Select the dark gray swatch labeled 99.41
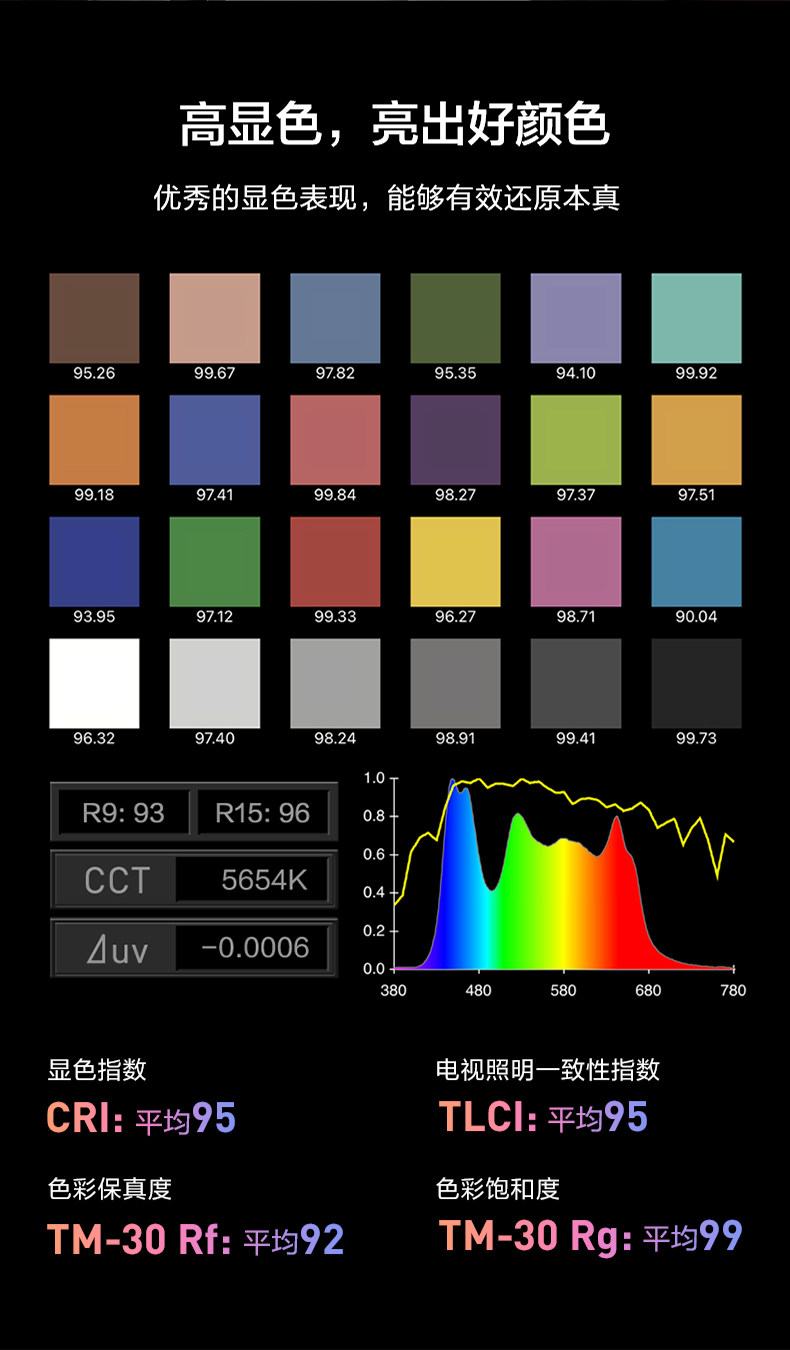790x1350 pixels. (x=576, y=684)
